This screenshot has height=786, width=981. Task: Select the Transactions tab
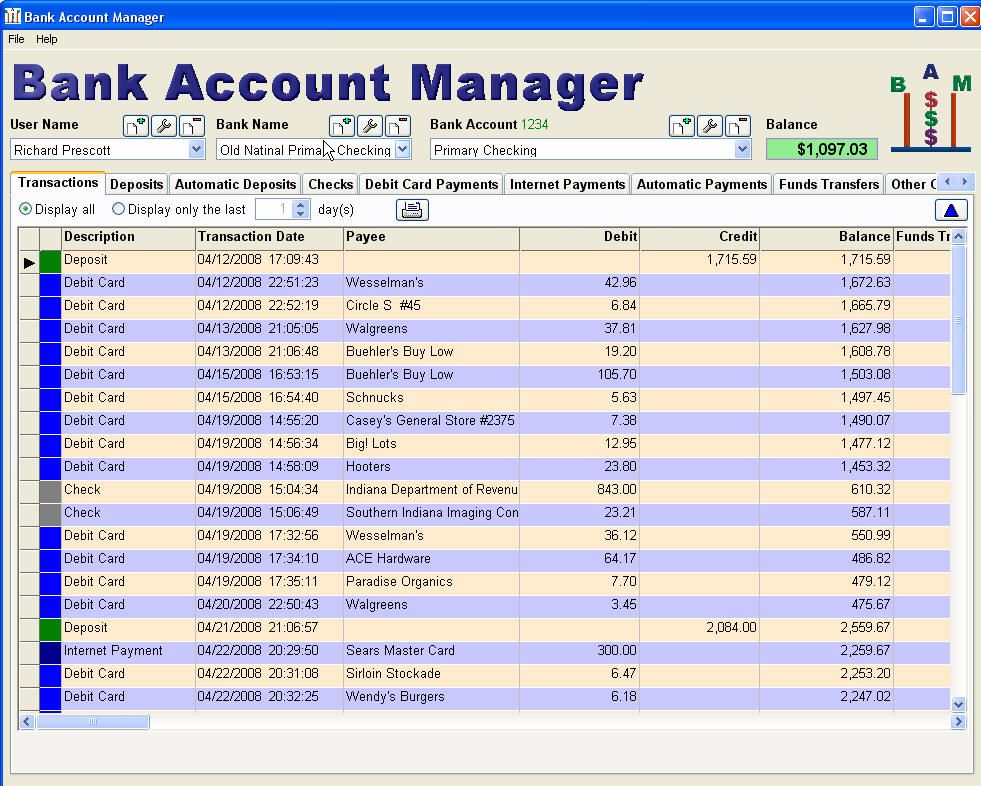pyautogui.click(x=58, y=183)
